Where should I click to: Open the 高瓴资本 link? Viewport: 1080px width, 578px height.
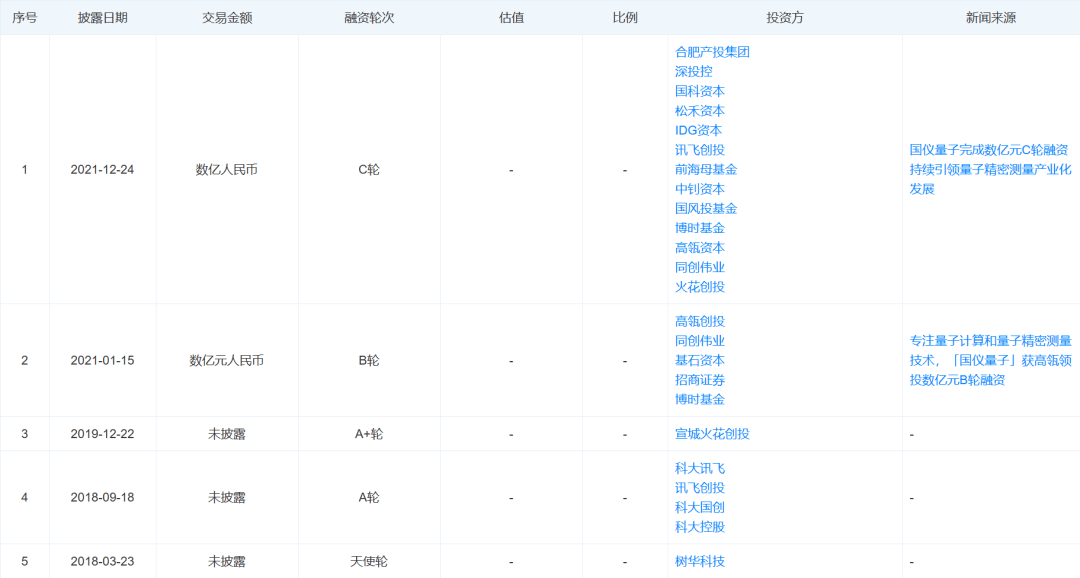(700, 247)
